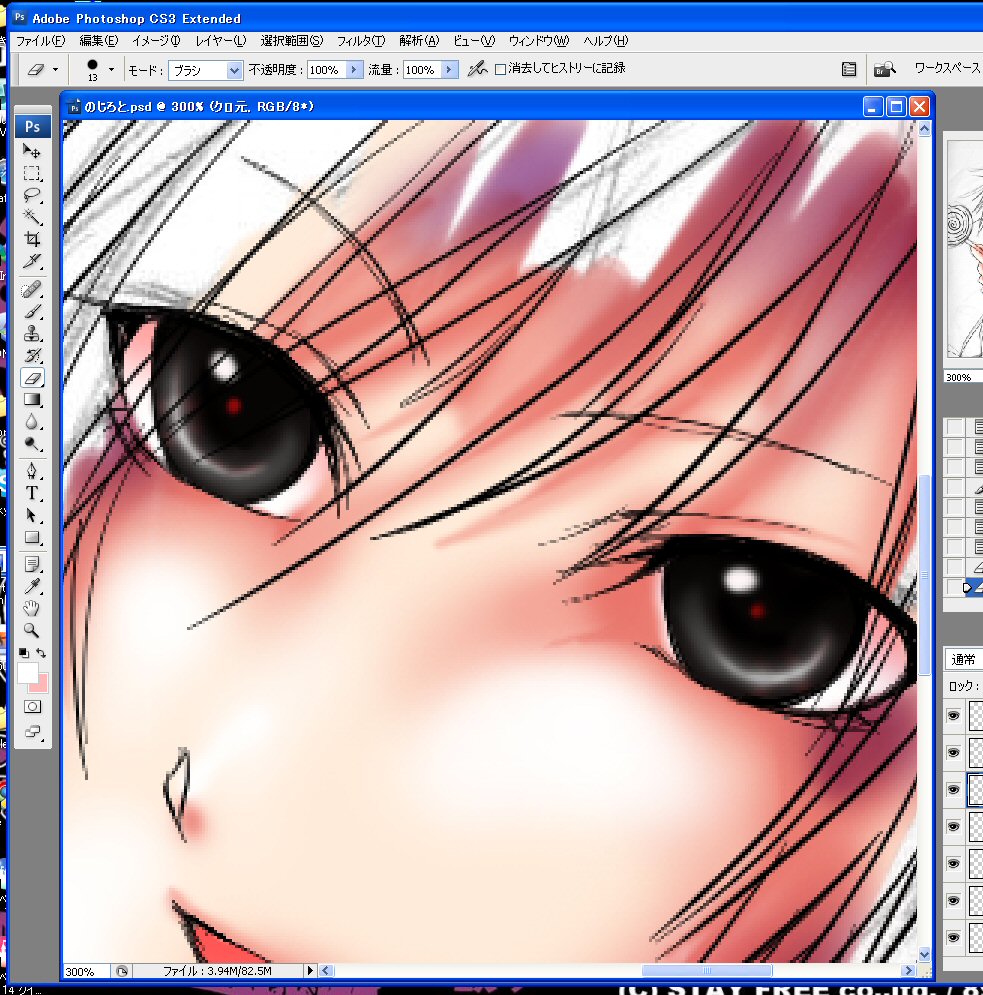Select the Rectangular Marquee tool
This screenshot has height=995, width=983.
31,173
